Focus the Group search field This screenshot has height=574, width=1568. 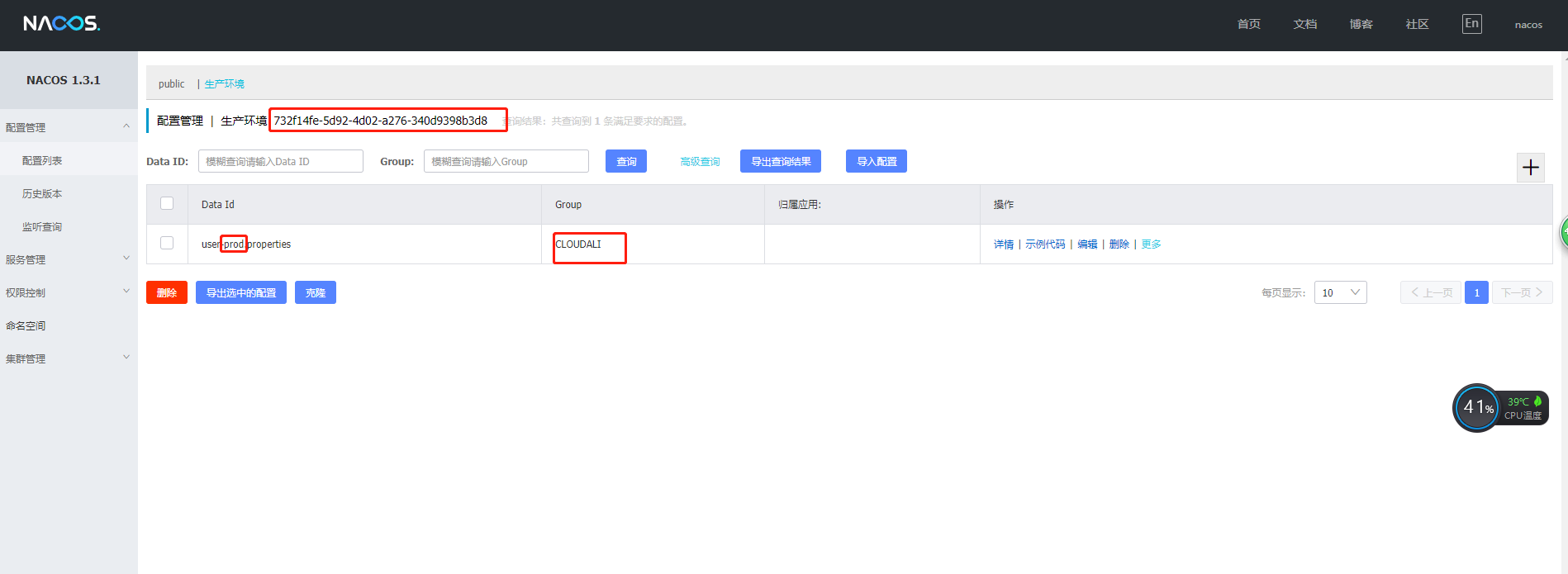506,161
